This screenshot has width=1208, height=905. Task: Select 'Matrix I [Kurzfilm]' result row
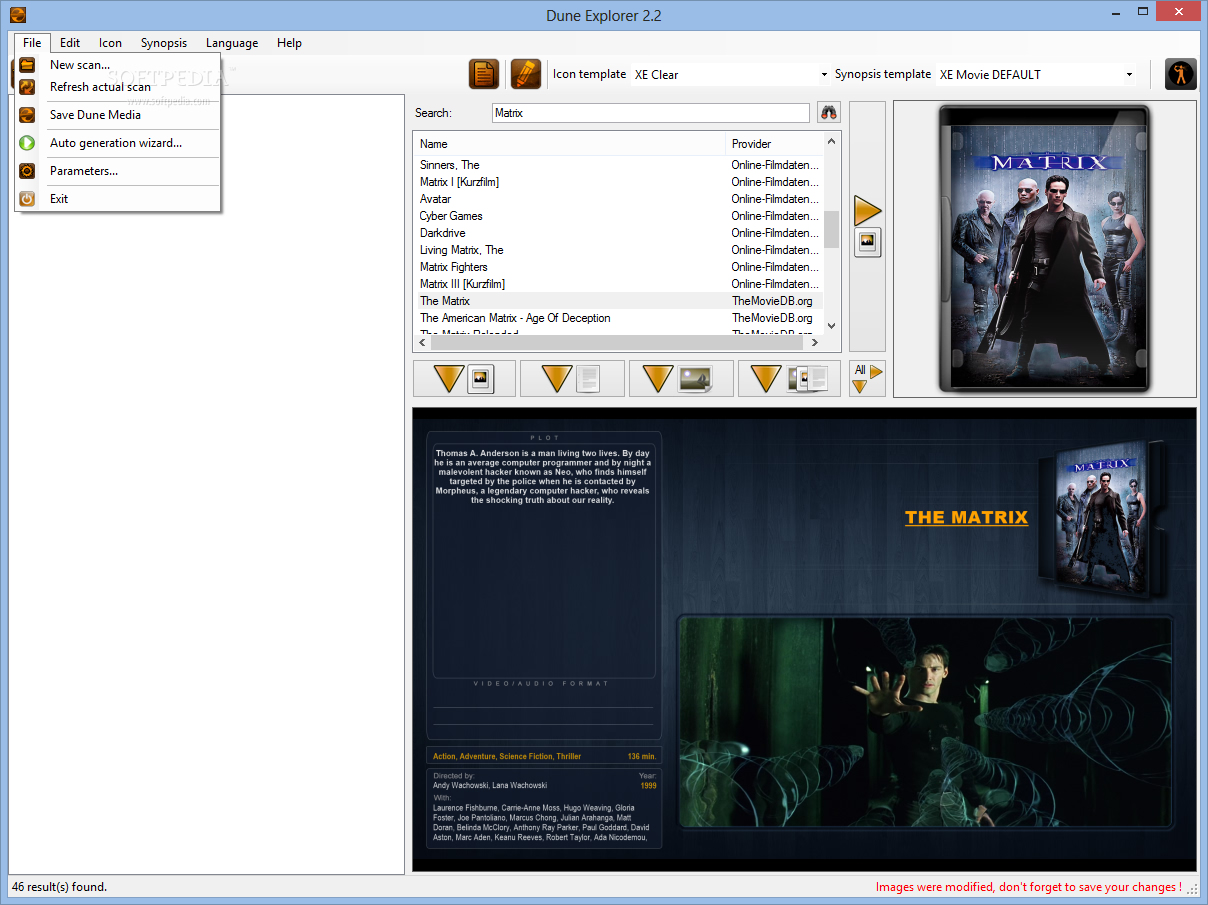618,182
